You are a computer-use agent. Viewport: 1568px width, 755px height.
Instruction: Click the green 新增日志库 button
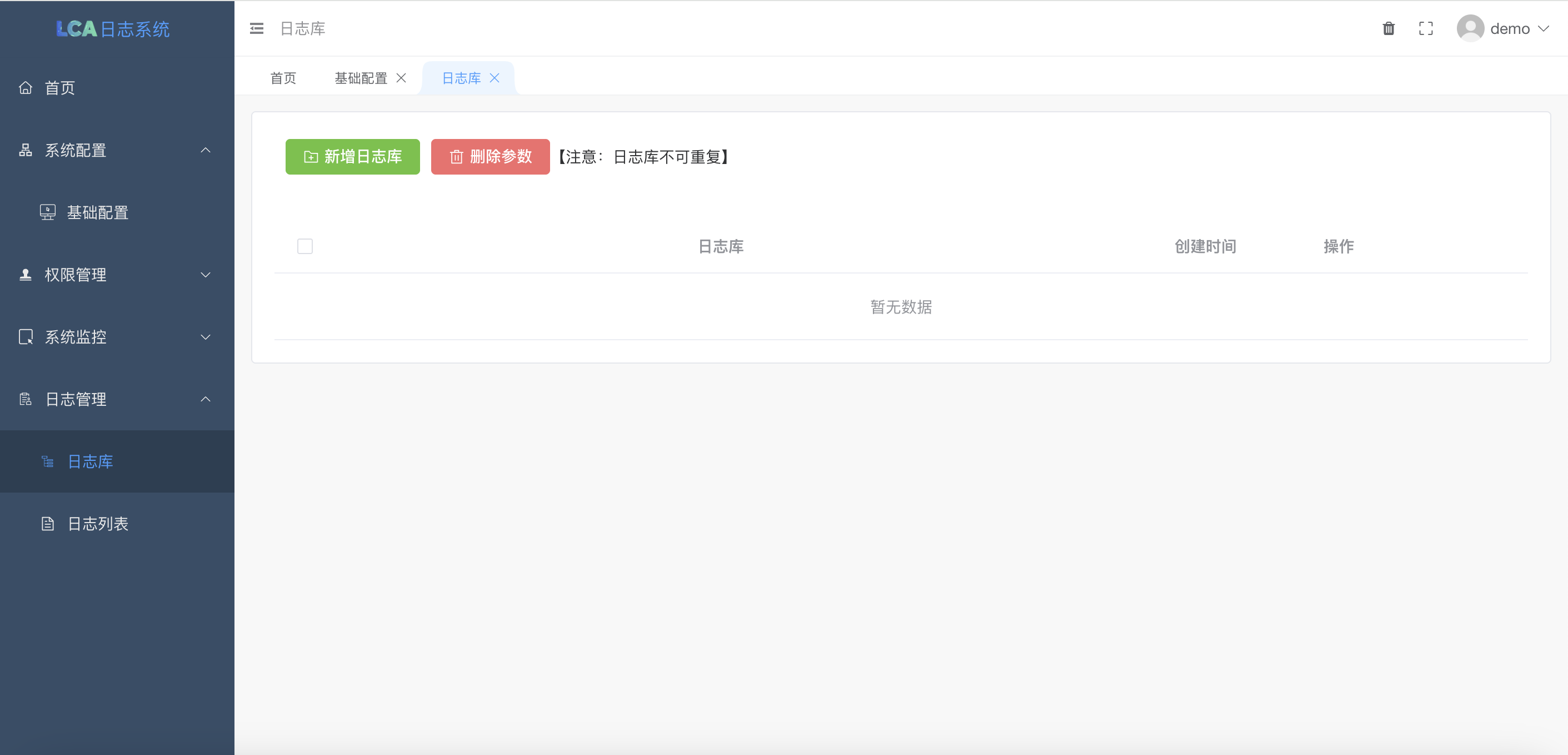pyautogui.click(x=352, y=156)
